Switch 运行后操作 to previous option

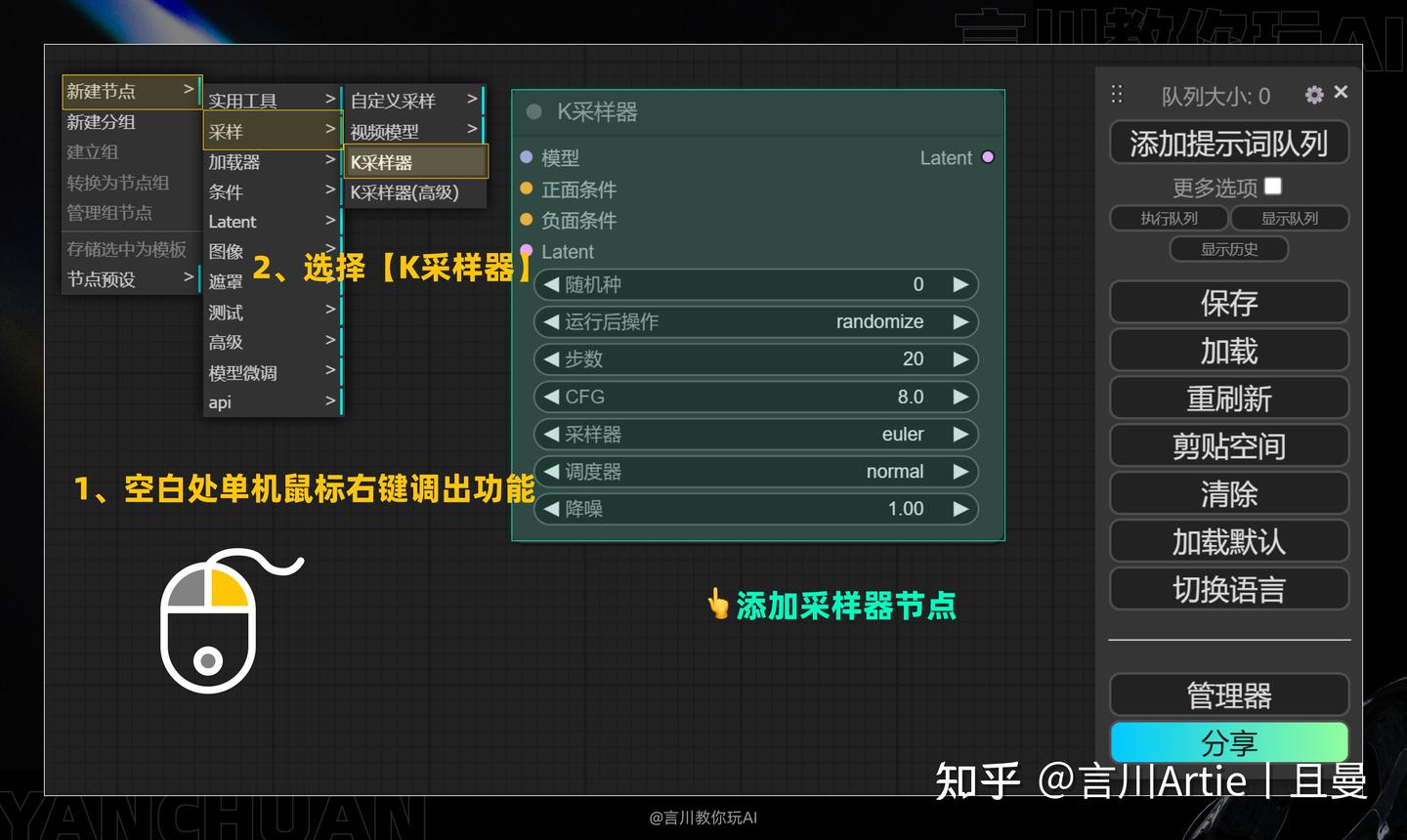(551, 321)
